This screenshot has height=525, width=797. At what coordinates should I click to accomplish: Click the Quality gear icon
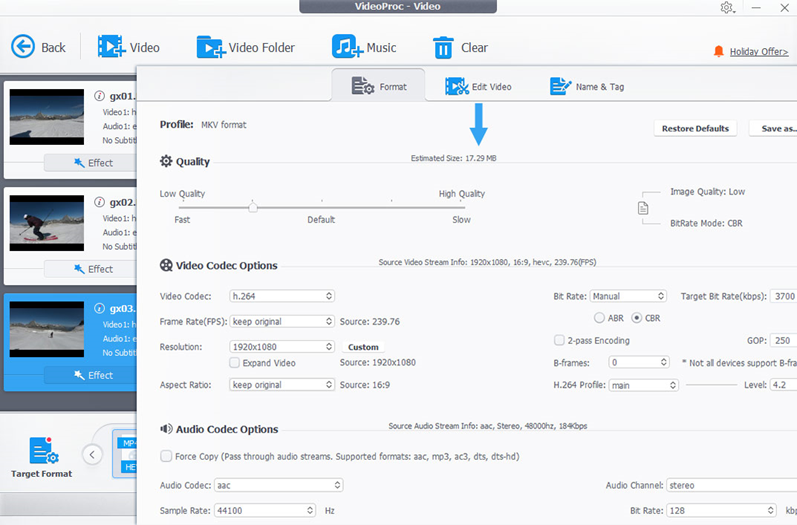pyautogui.click(x=166, y=161)
